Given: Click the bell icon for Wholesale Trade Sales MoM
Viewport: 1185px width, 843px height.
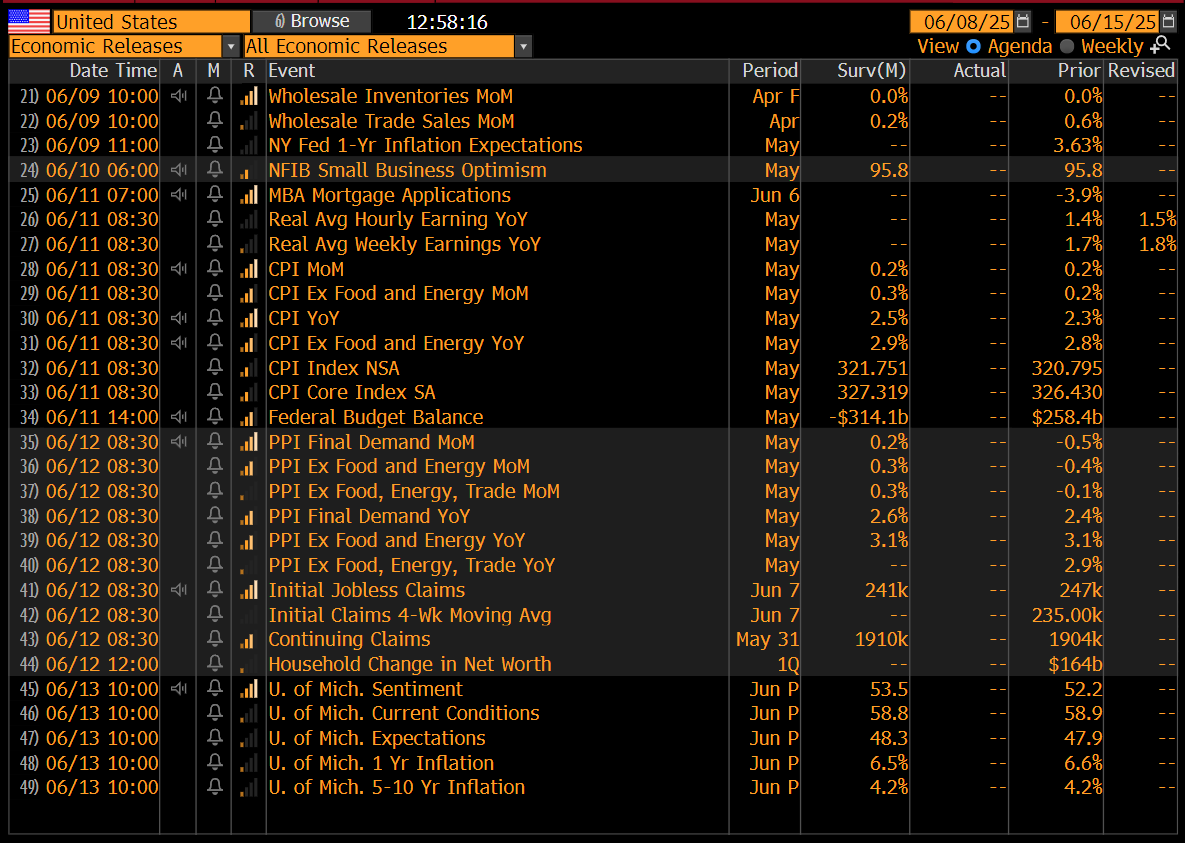Looking at the screenshot, I should (215, 120).
